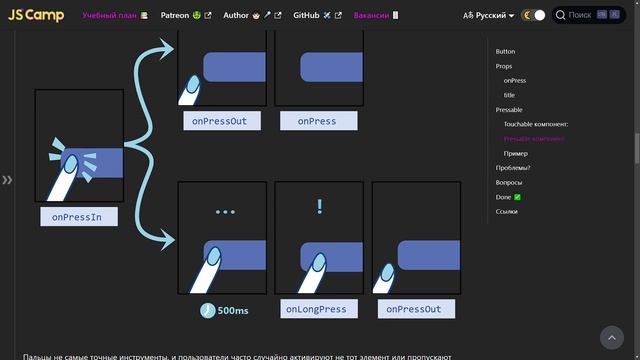Go to Done in table of contents

[508, 197]
